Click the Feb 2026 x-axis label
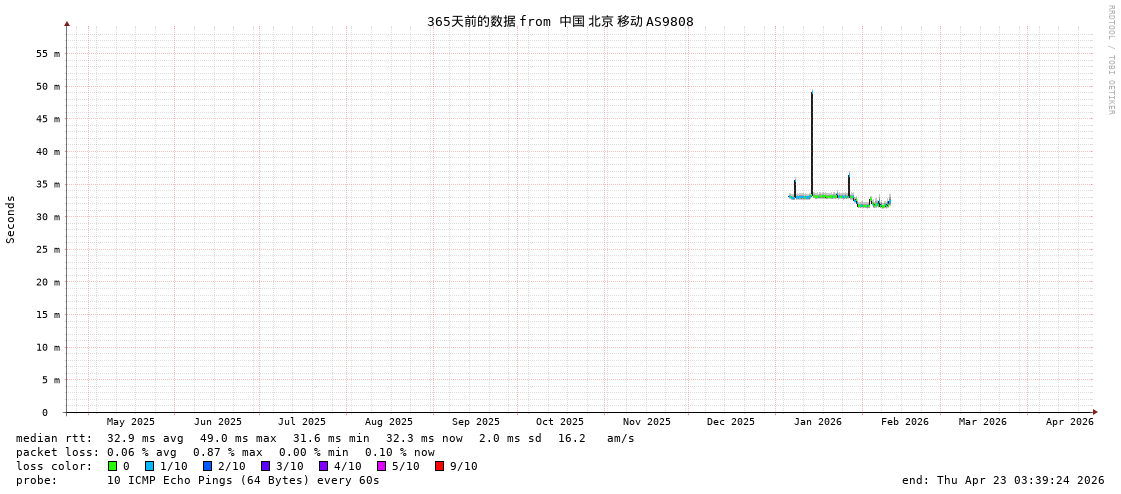 [x=904, y=422]
